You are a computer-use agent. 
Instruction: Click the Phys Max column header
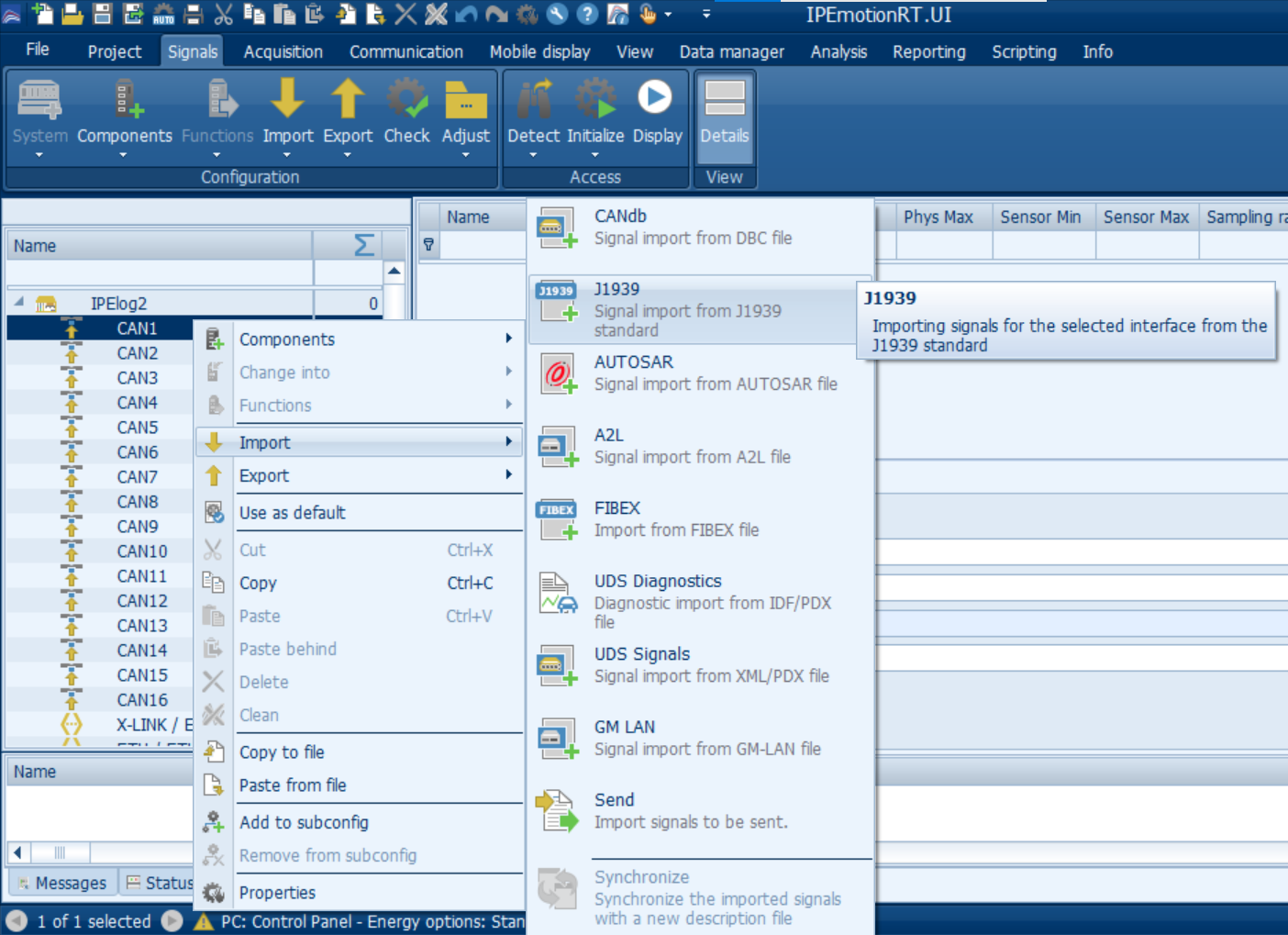(938, 217)
